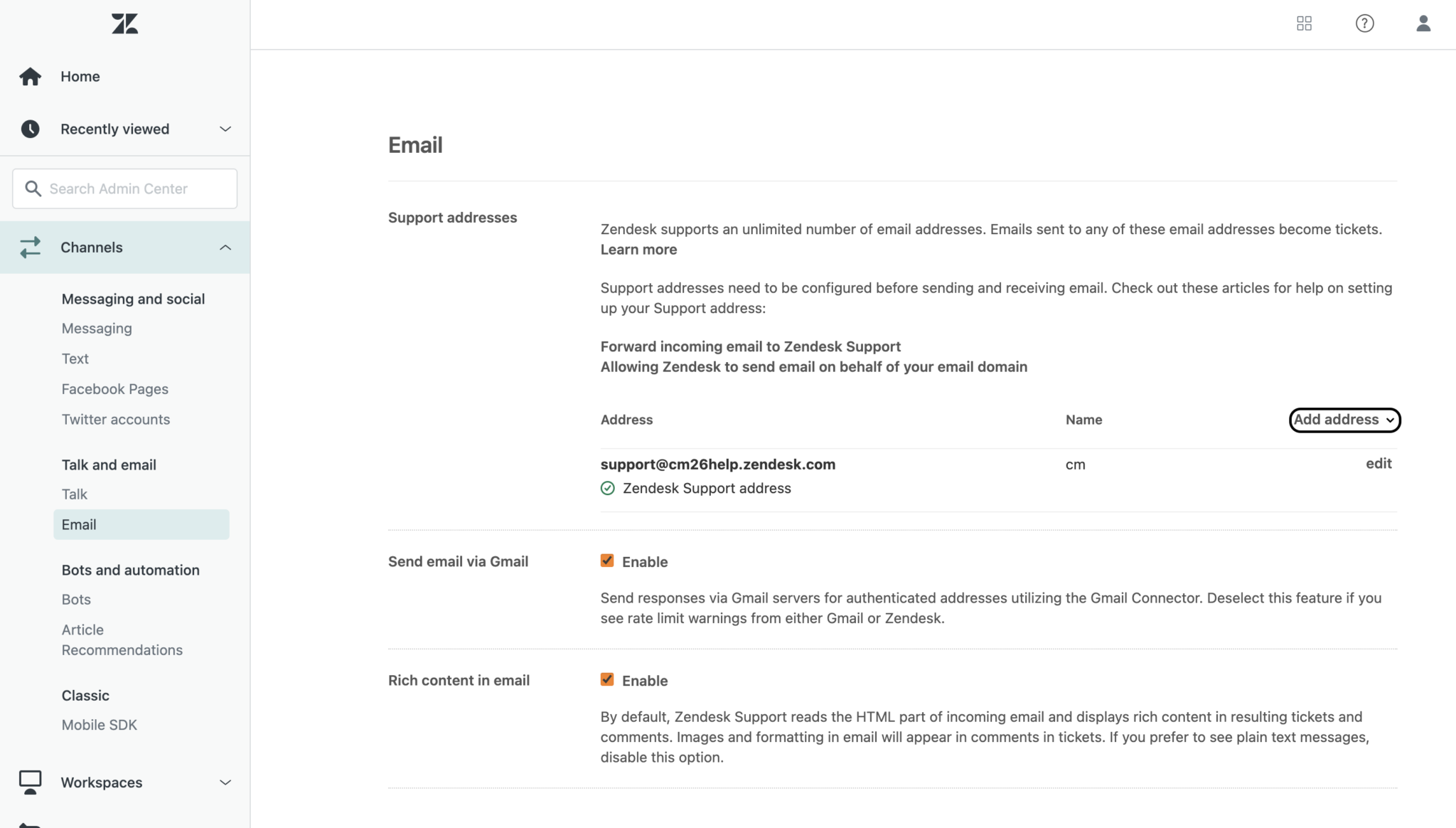Click the Workspaces monitor icon

(30, 781)
